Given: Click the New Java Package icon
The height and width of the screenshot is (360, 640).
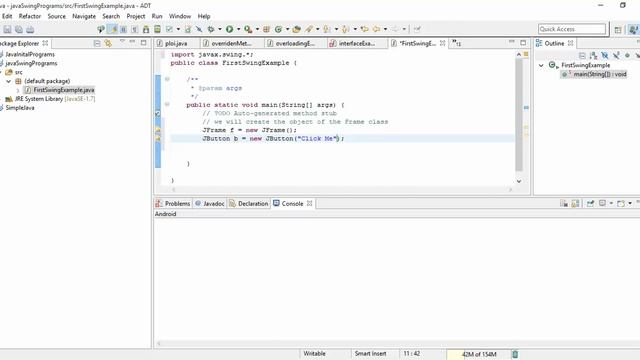Looking at the screenshot, I should [267, 29].
